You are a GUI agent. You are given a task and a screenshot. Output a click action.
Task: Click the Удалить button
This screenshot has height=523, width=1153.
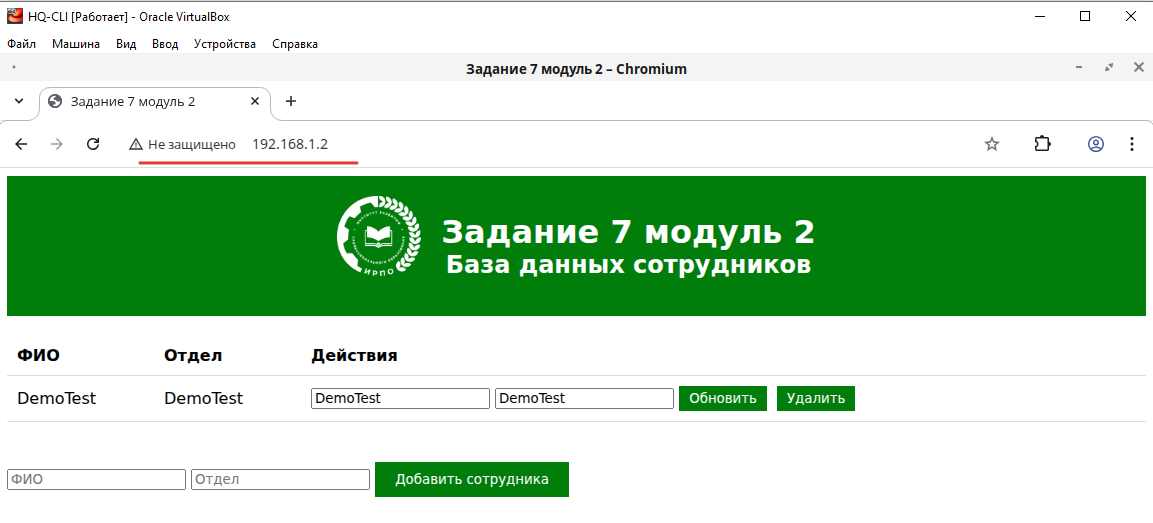(x=815, y=398)
